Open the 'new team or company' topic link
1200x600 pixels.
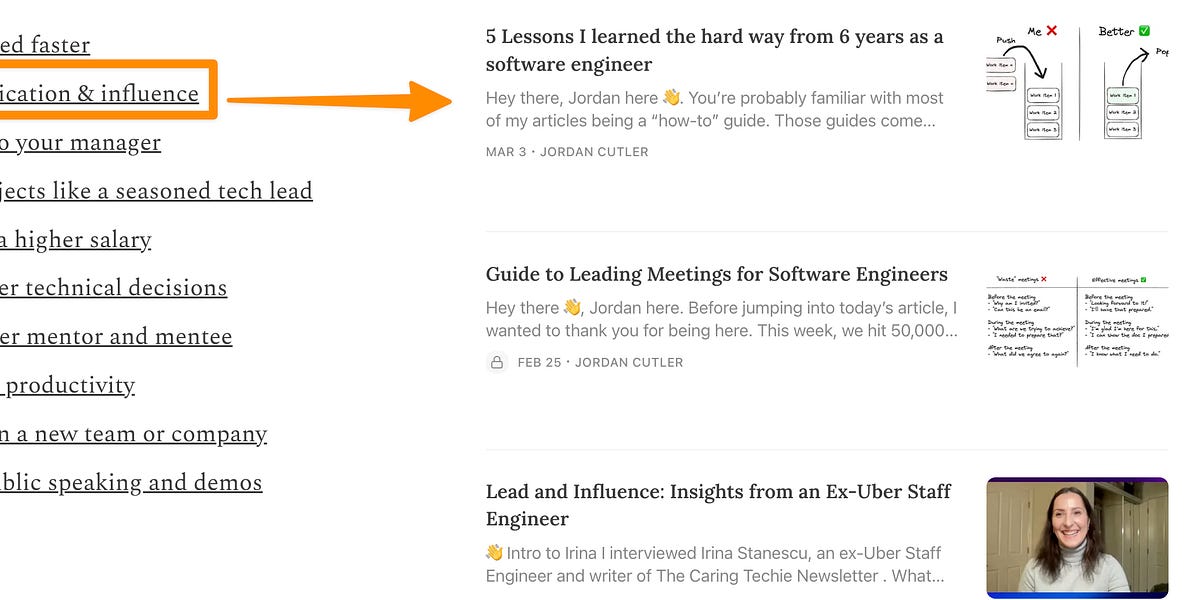coord(133,433)
